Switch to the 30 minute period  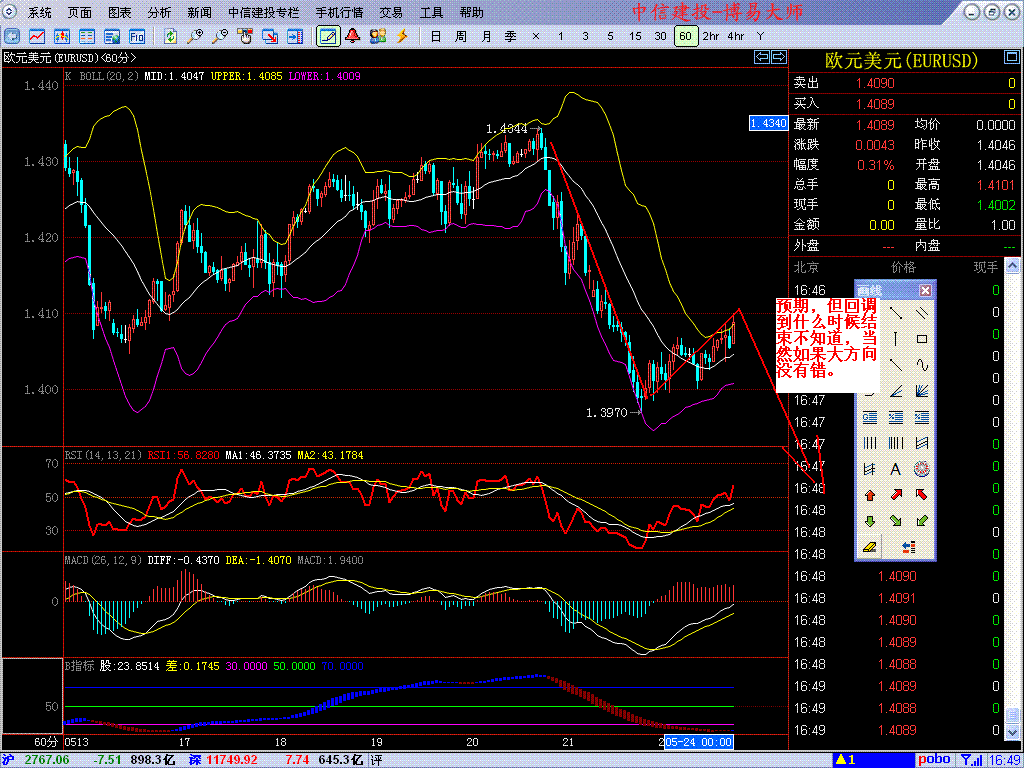[660, 36]
